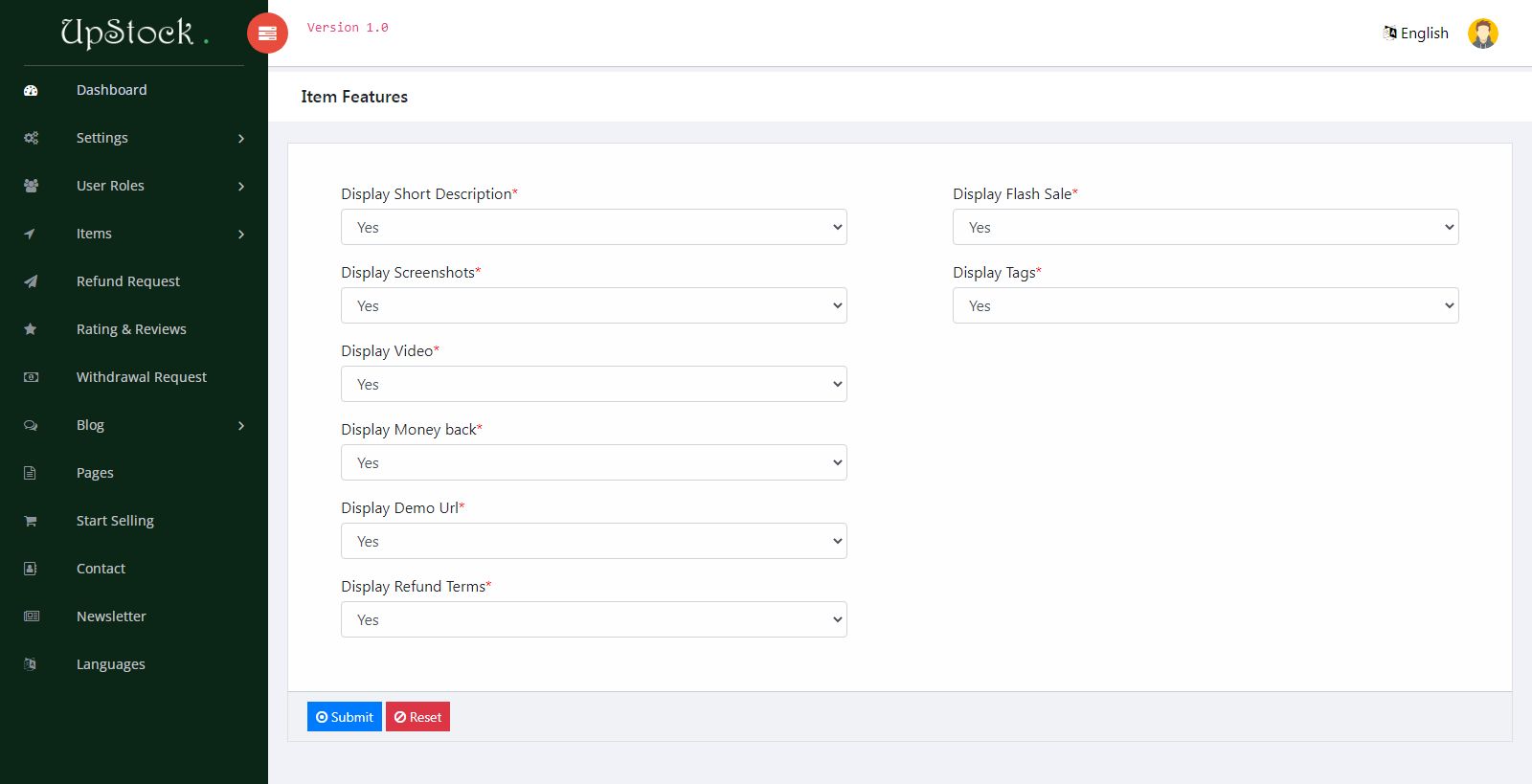Open the user avatar profile icon
The width and height of the screenshot is (1532, 784).
[1482, 34]
